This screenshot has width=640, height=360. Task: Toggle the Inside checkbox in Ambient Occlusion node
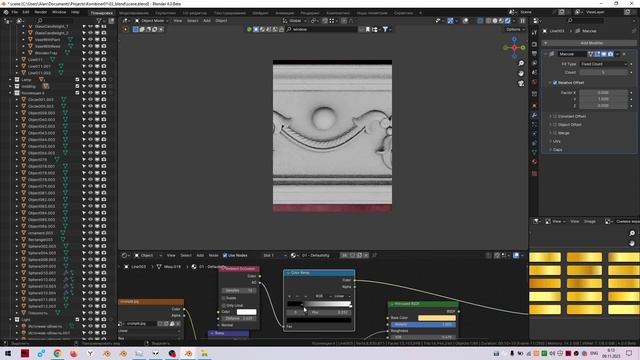point(224,298)
